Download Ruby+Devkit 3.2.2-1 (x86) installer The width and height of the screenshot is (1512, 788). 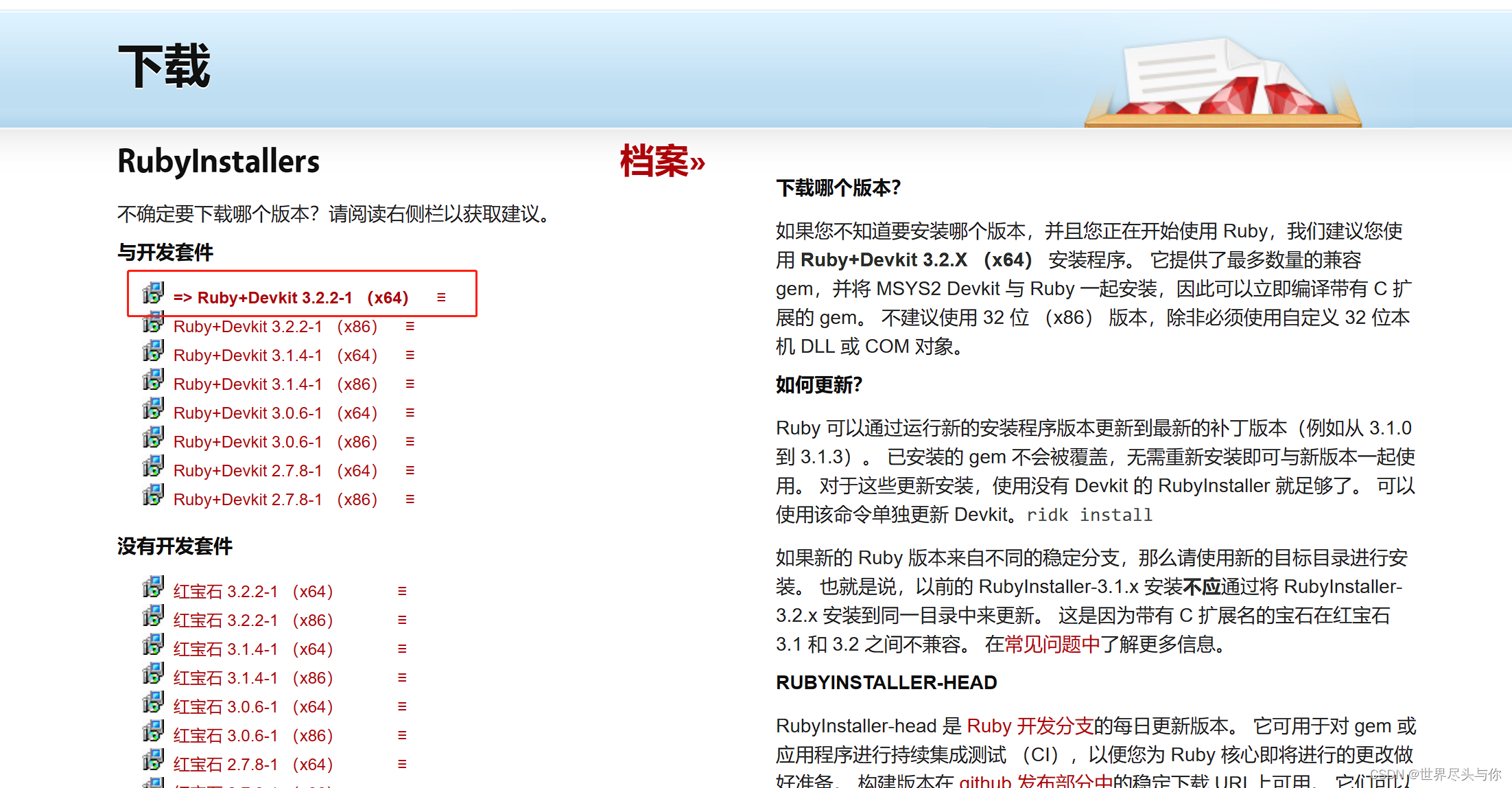tap(275, 327)
